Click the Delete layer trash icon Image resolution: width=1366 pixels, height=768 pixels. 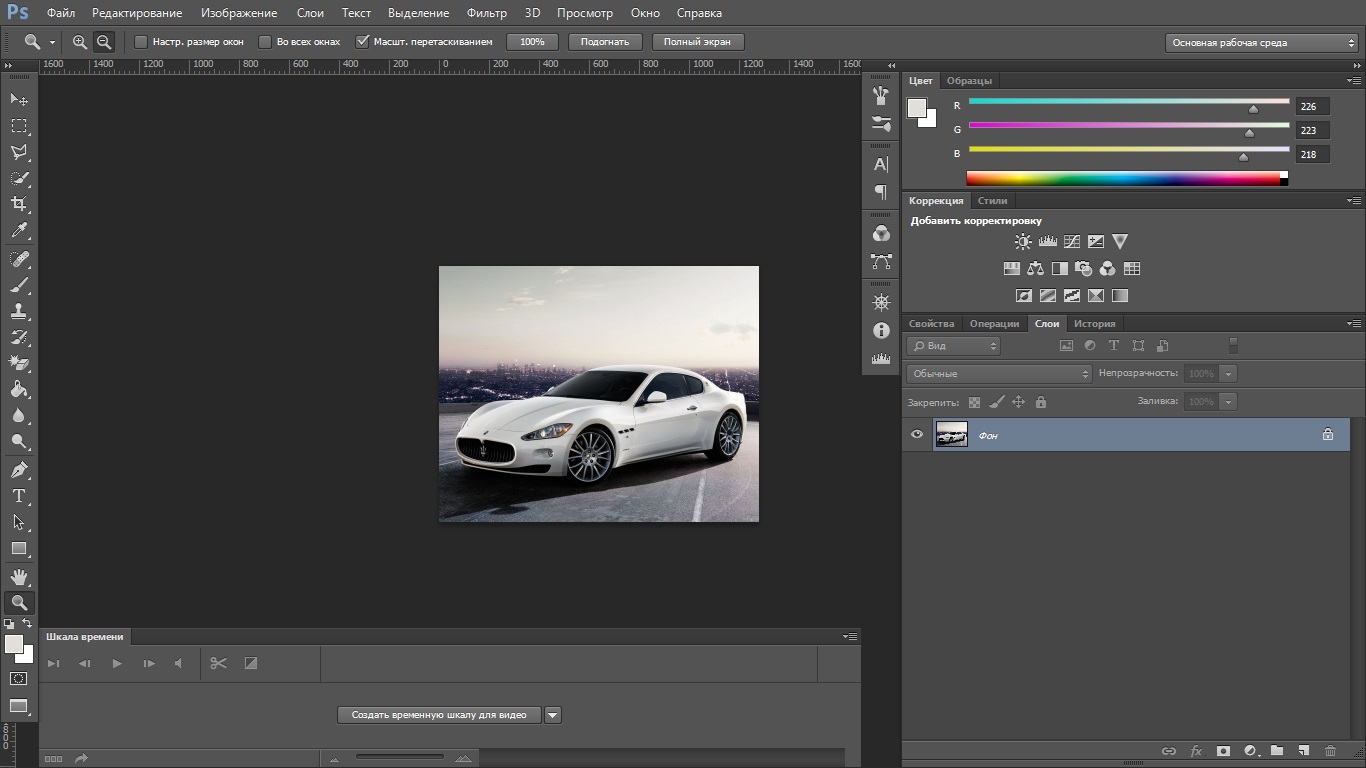1330,751
